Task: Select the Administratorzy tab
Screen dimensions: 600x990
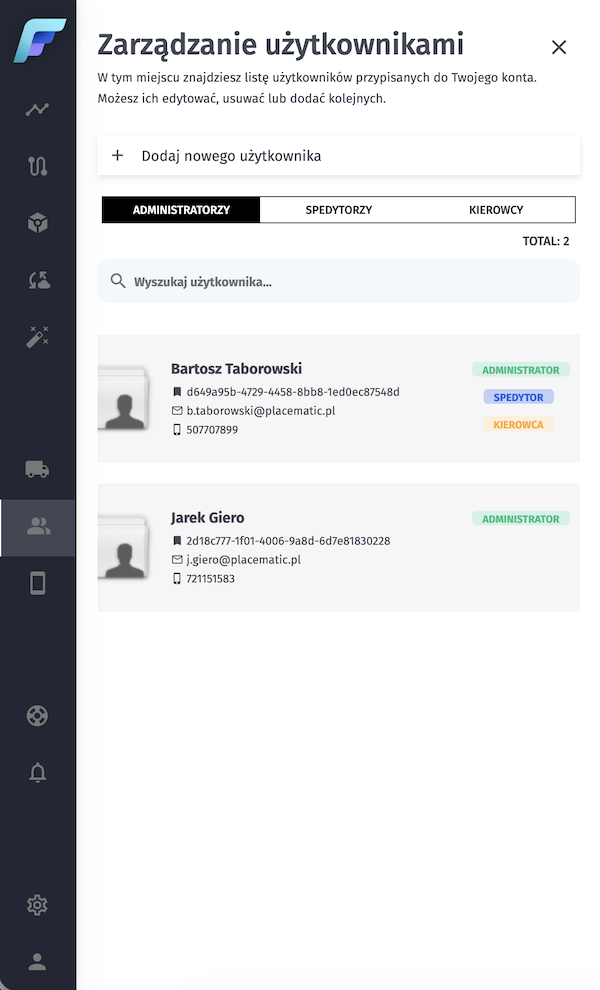Action: [x=182, y=210]
